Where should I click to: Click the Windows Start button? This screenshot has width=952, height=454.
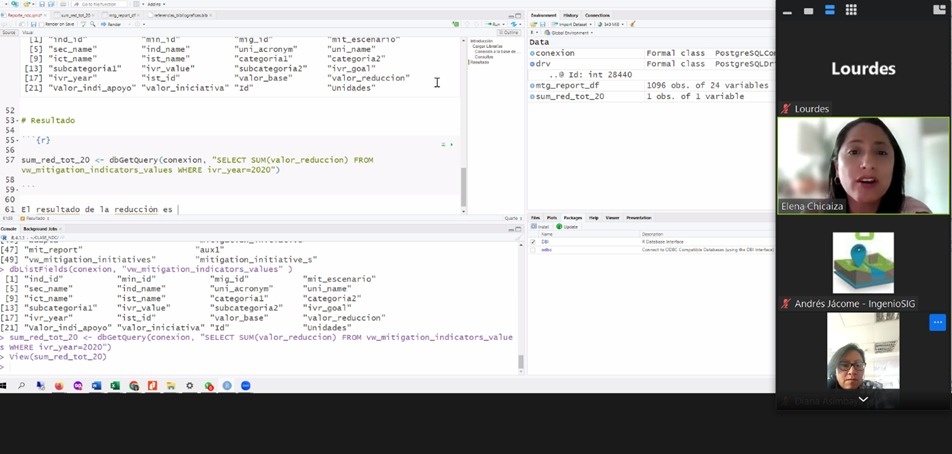click(x=3, y=385)
